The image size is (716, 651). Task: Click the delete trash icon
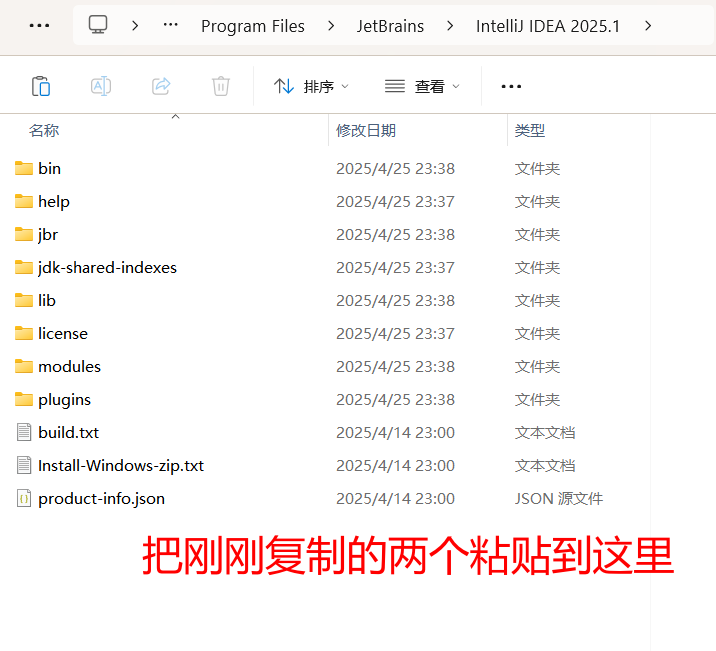[221, 86]
